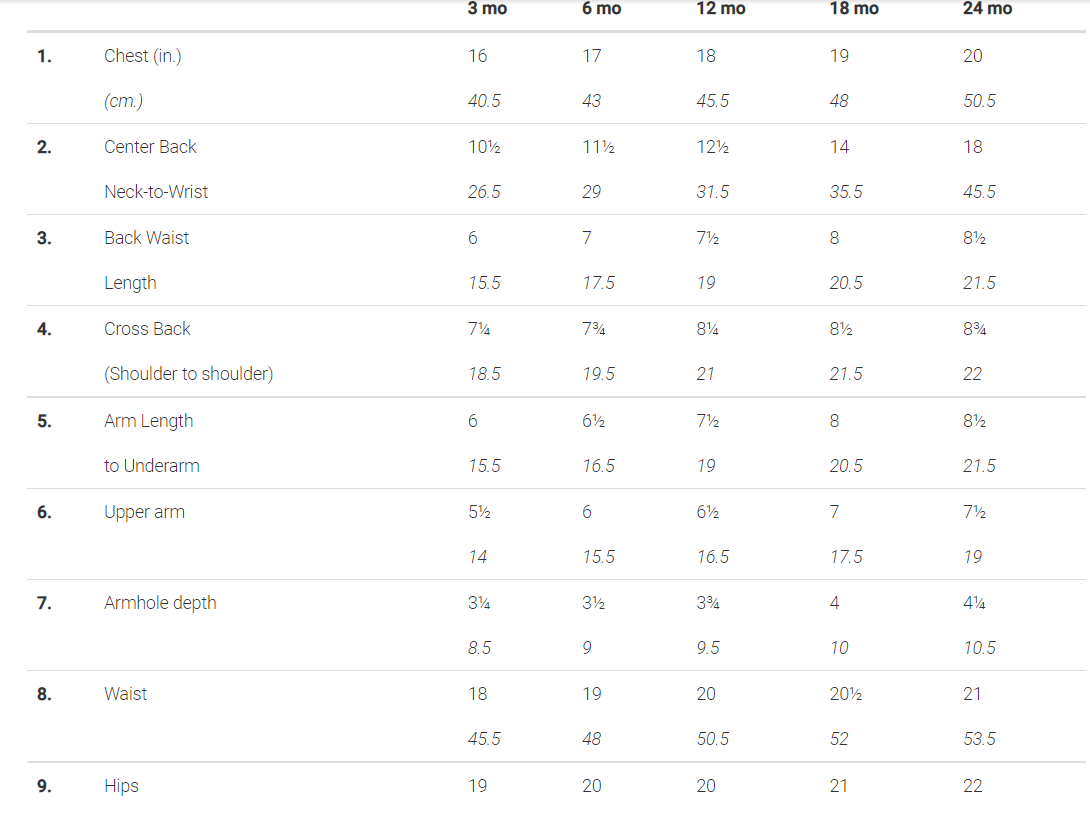Screen dimensions: 1090x820
Task: Click the 53.5 waist value under 24 mo
Action: pyautogui.click(x=979, y=739)
